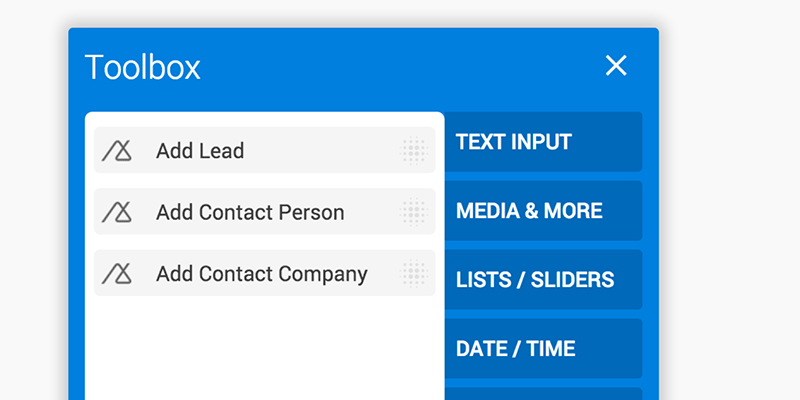Click the Add Contact Person dotted drag handle
The height and width of the screenshot is (400, 800).
pos(414,212)
